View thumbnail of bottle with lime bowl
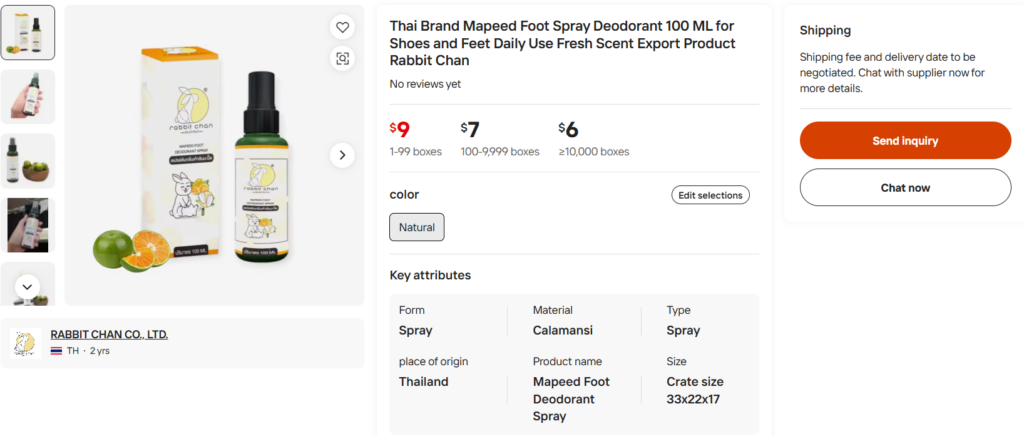Viewport: 1024px width, 436px height. (27, 161)
